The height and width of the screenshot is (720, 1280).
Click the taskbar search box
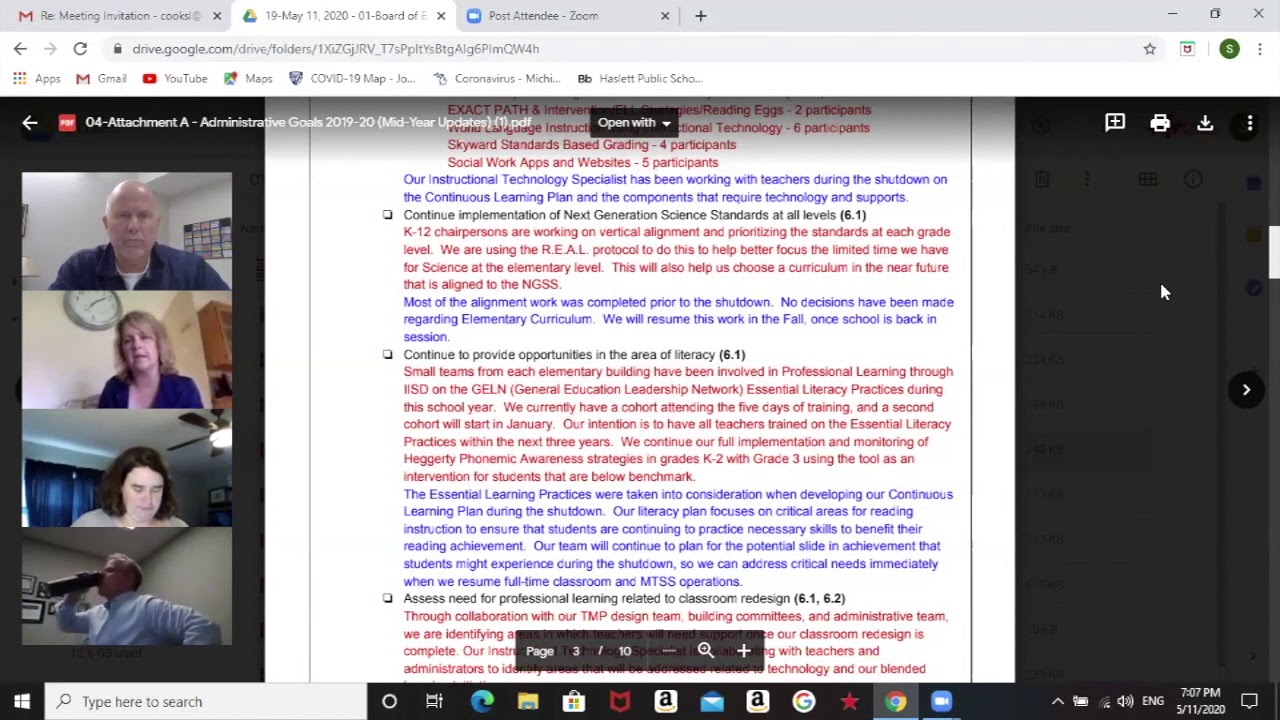pos(206,701)
